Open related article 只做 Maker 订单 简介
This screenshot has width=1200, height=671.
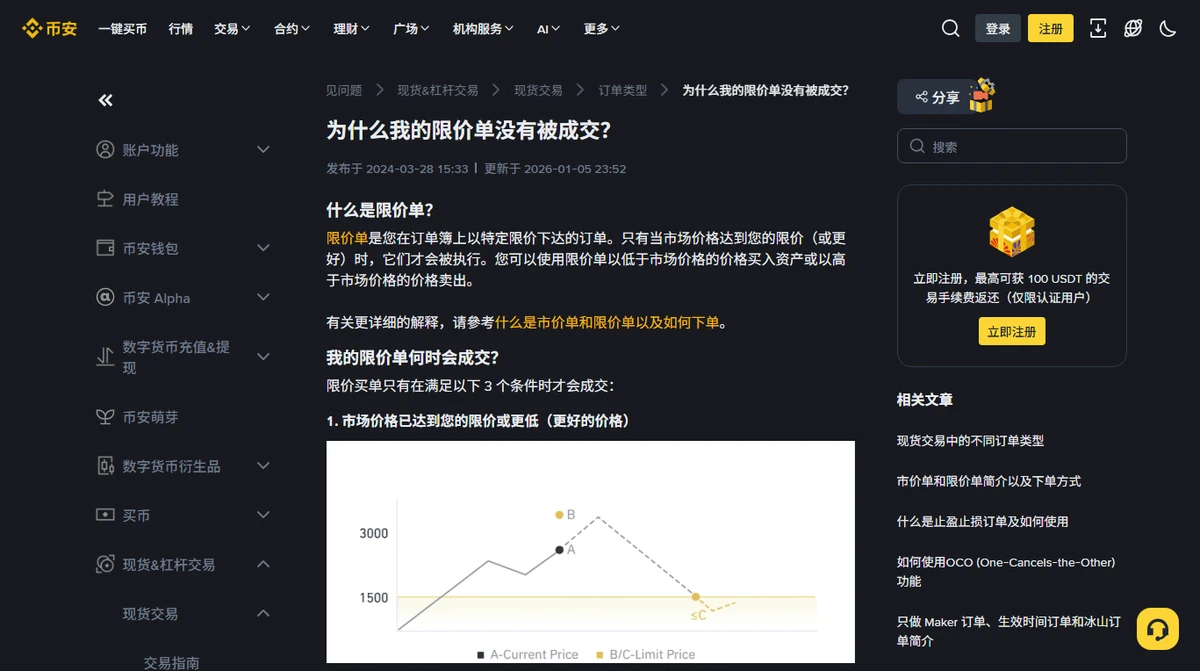coord(1009,631)
